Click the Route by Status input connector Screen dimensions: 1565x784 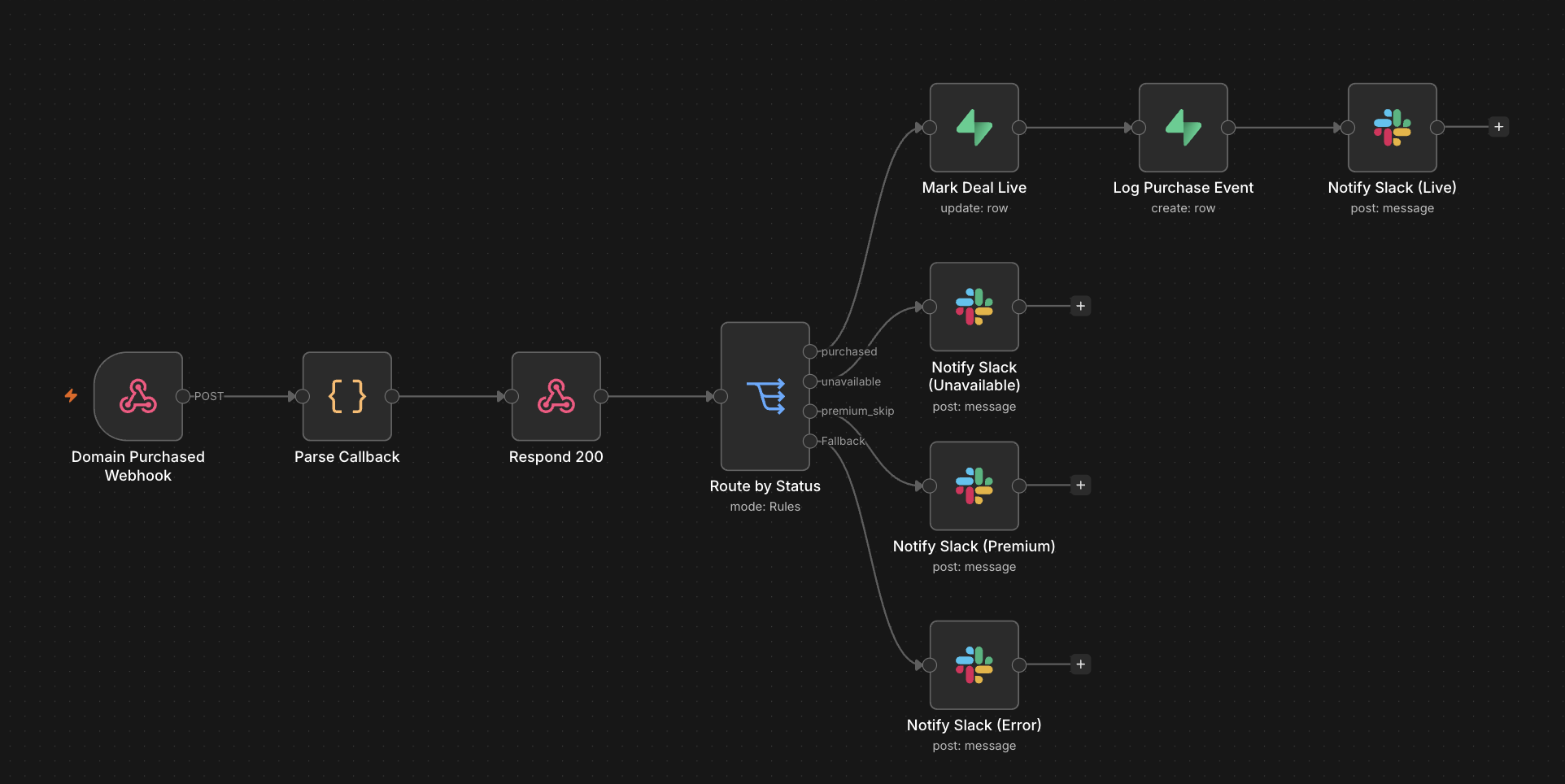(x=721, y=396)
